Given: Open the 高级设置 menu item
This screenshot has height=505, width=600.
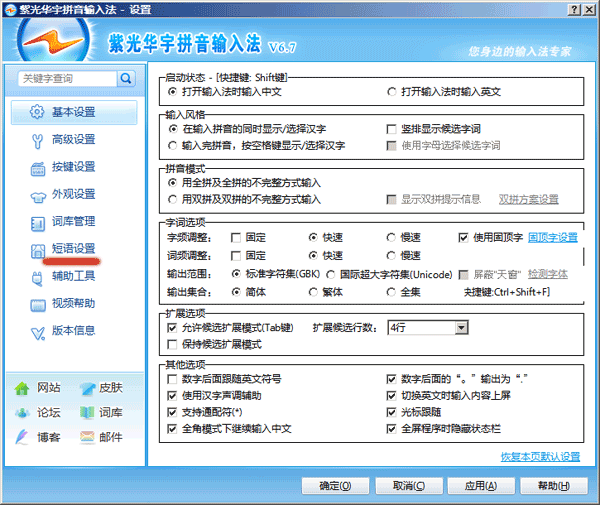Looking at the screenshot, I should coord(74,140).
